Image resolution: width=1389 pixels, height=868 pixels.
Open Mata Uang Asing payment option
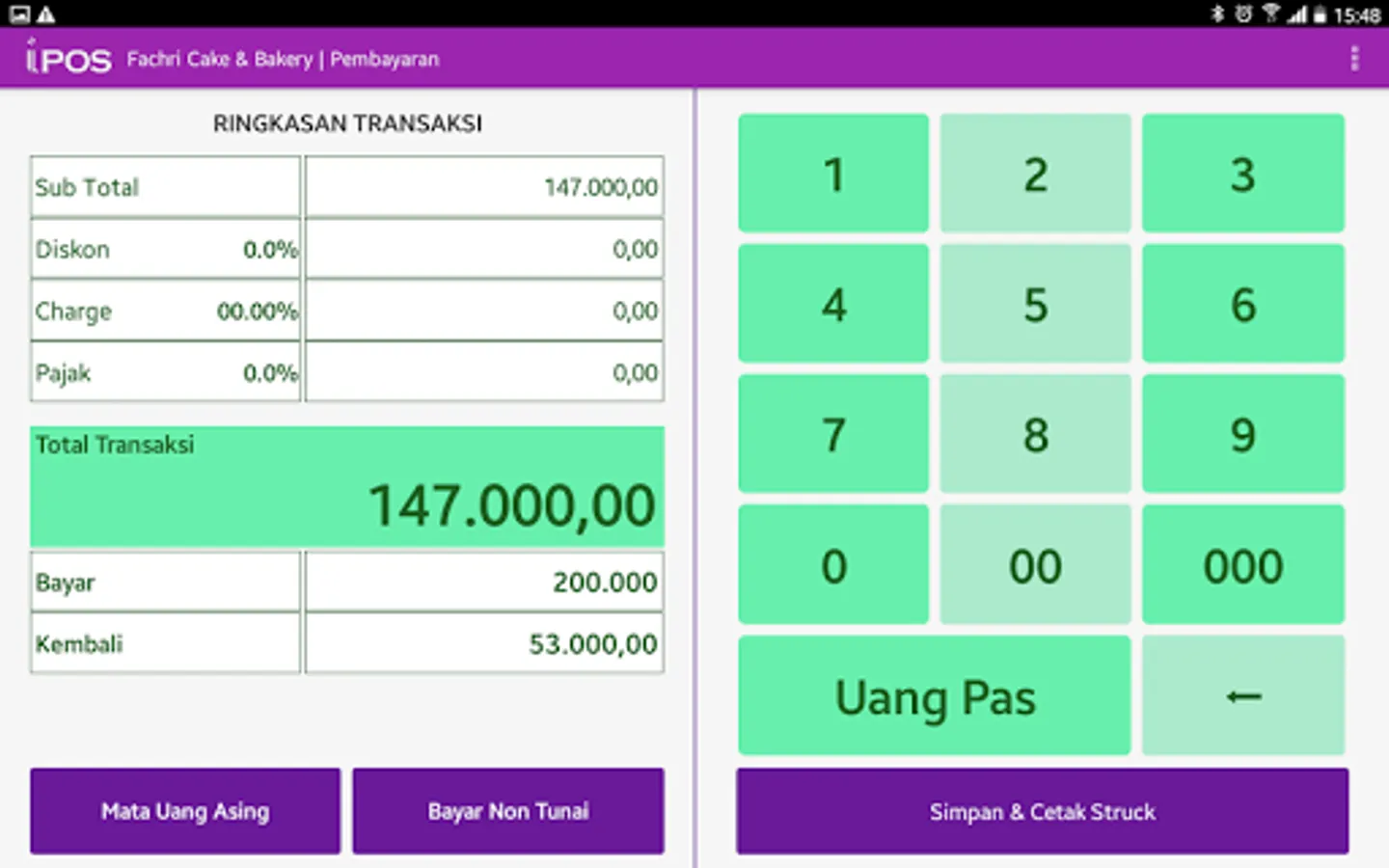184,811
